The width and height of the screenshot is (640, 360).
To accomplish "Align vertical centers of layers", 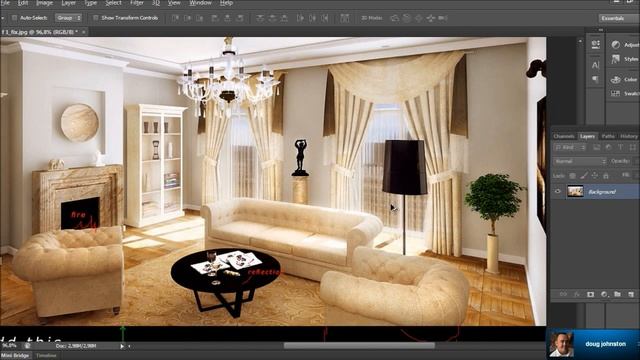I will pos(187,18).
